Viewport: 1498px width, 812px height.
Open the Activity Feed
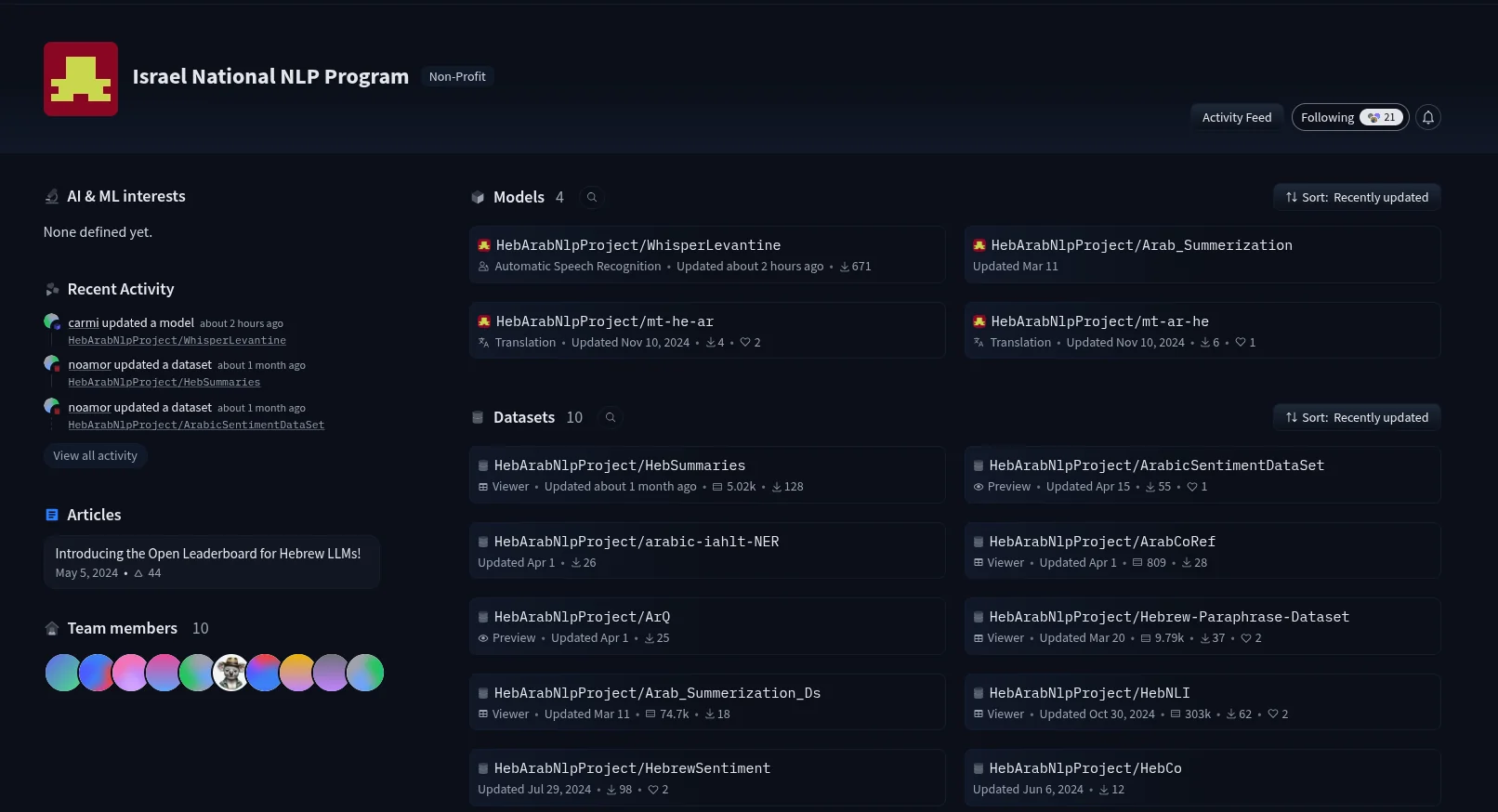[x=1237, y=117]
